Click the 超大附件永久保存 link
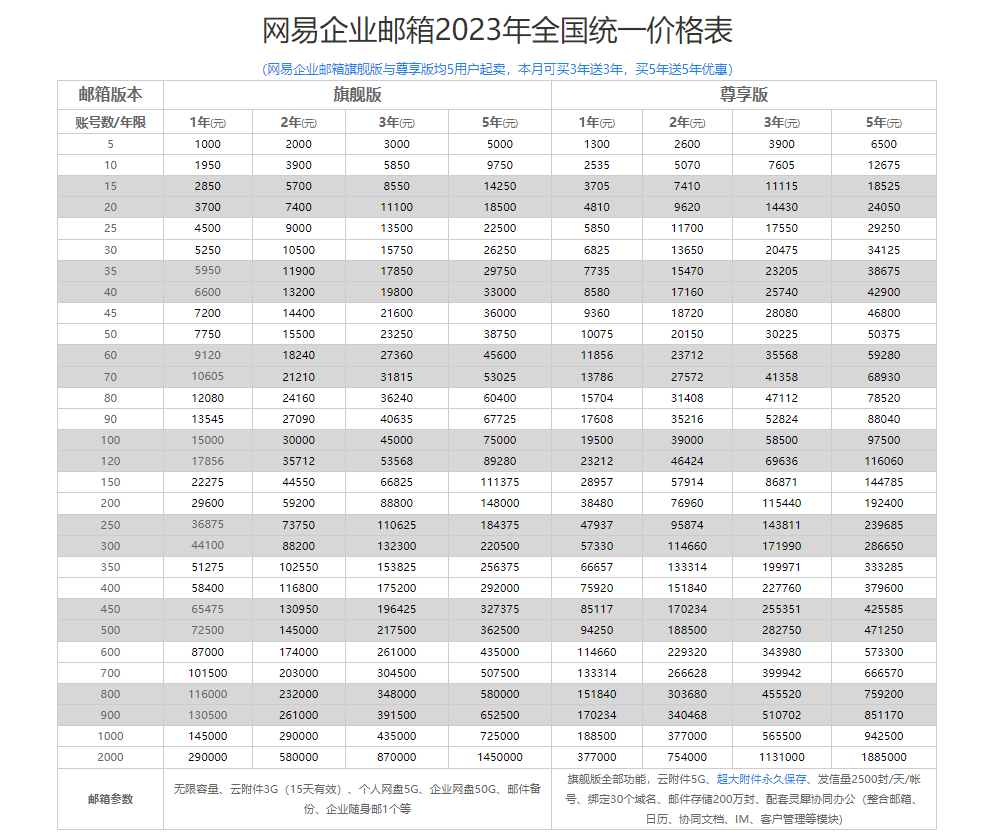The width and height of the screenshot is (981, 835). point(763,778)
